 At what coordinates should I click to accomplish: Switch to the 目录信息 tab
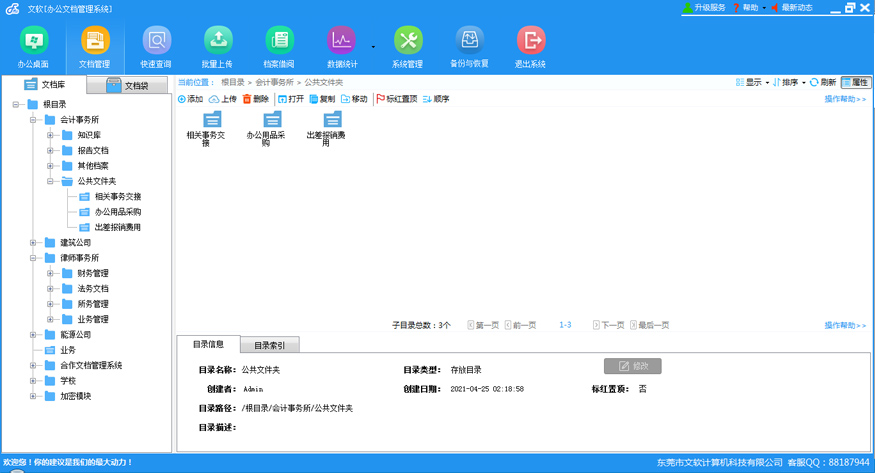pyautogui.click(x=208, y=344)
